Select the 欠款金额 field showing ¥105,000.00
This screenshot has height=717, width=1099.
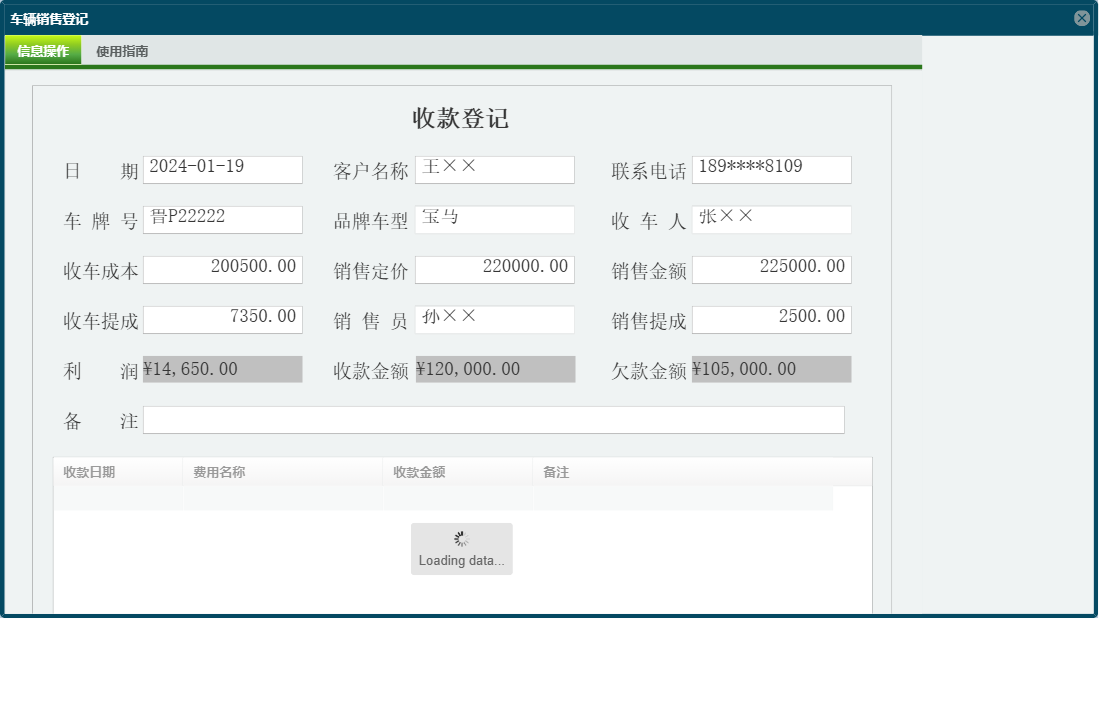(x=770, y=369)
